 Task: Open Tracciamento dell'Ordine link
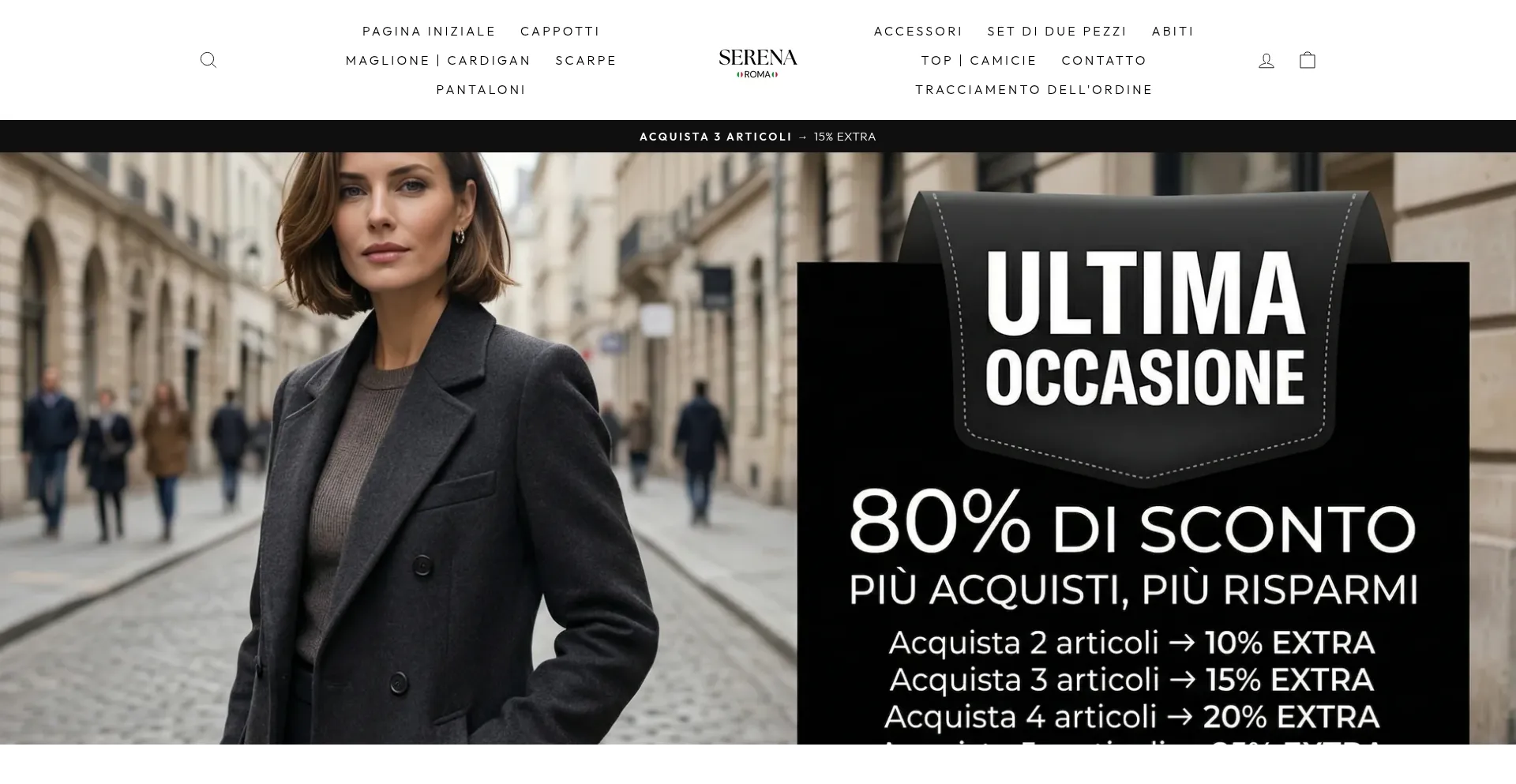click(x=1034, y=90)
